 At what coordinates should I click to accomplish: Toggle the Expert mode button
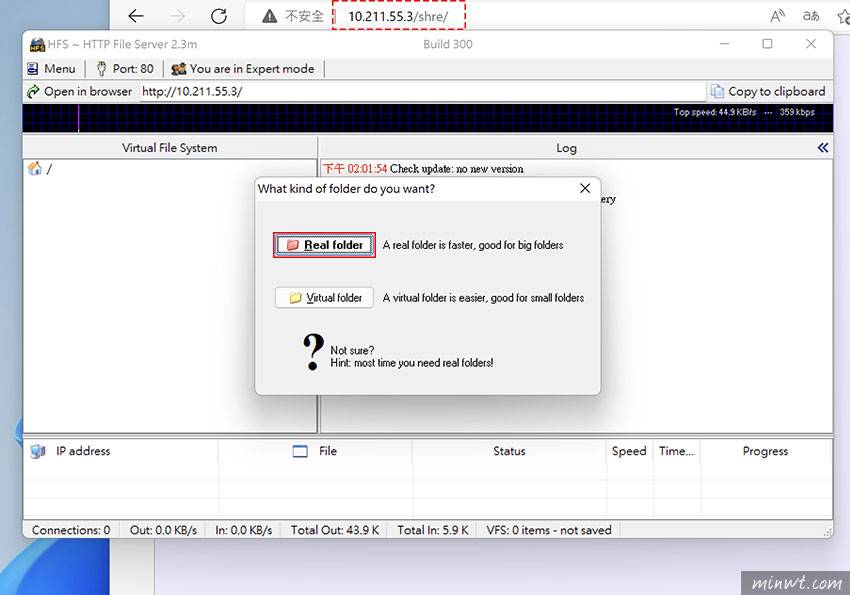[x=243, y=69]
